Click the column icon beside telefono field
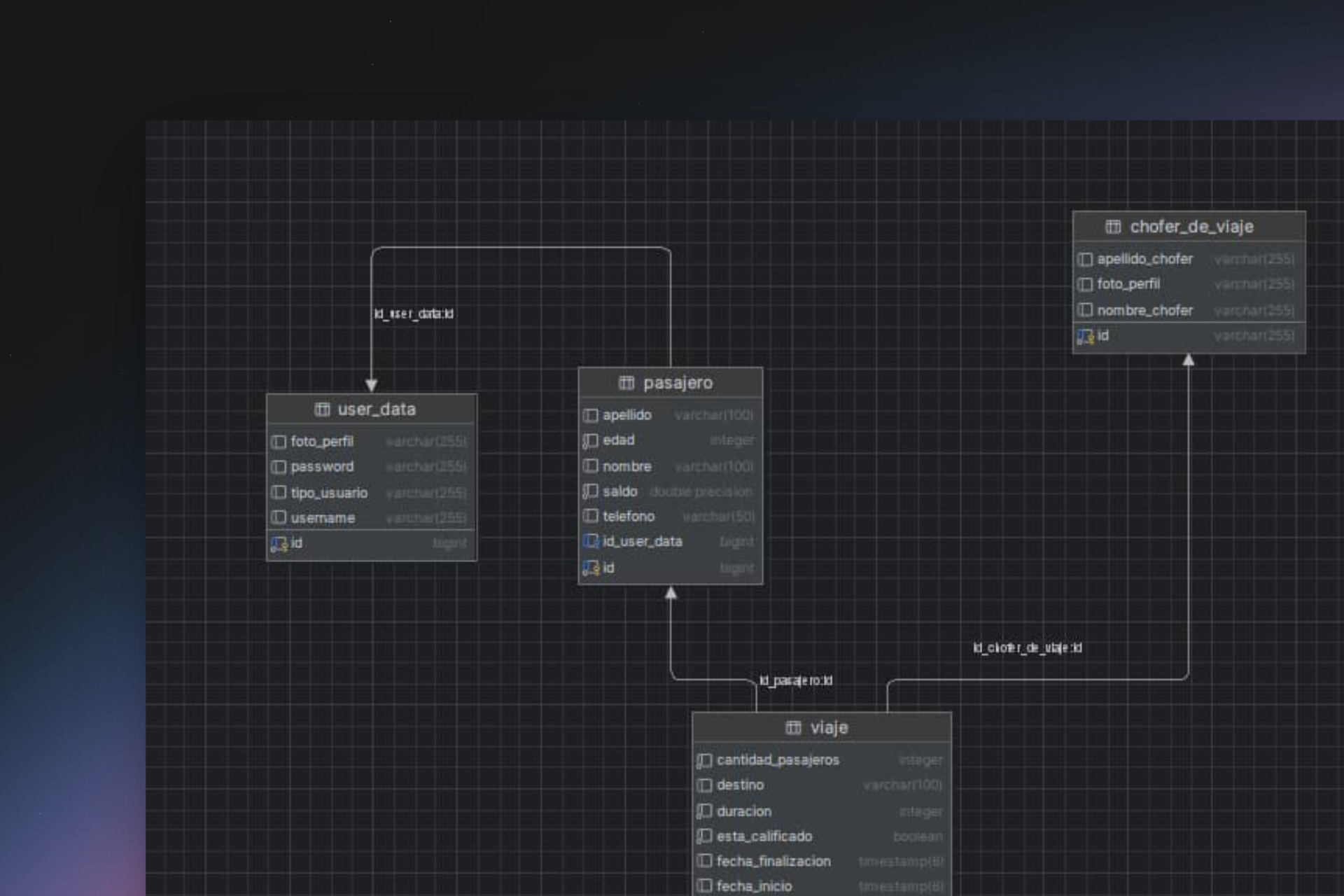The width and height of the screenshot is (1344, 896). (x=590, y=517)
